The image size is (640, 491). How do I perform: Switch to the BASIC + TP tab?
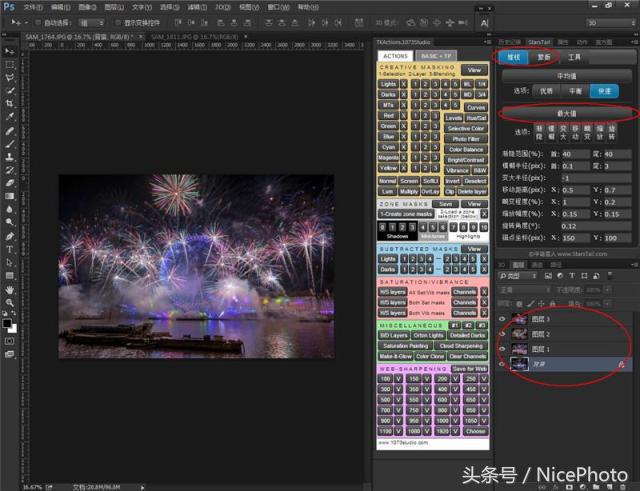point(436,56)
